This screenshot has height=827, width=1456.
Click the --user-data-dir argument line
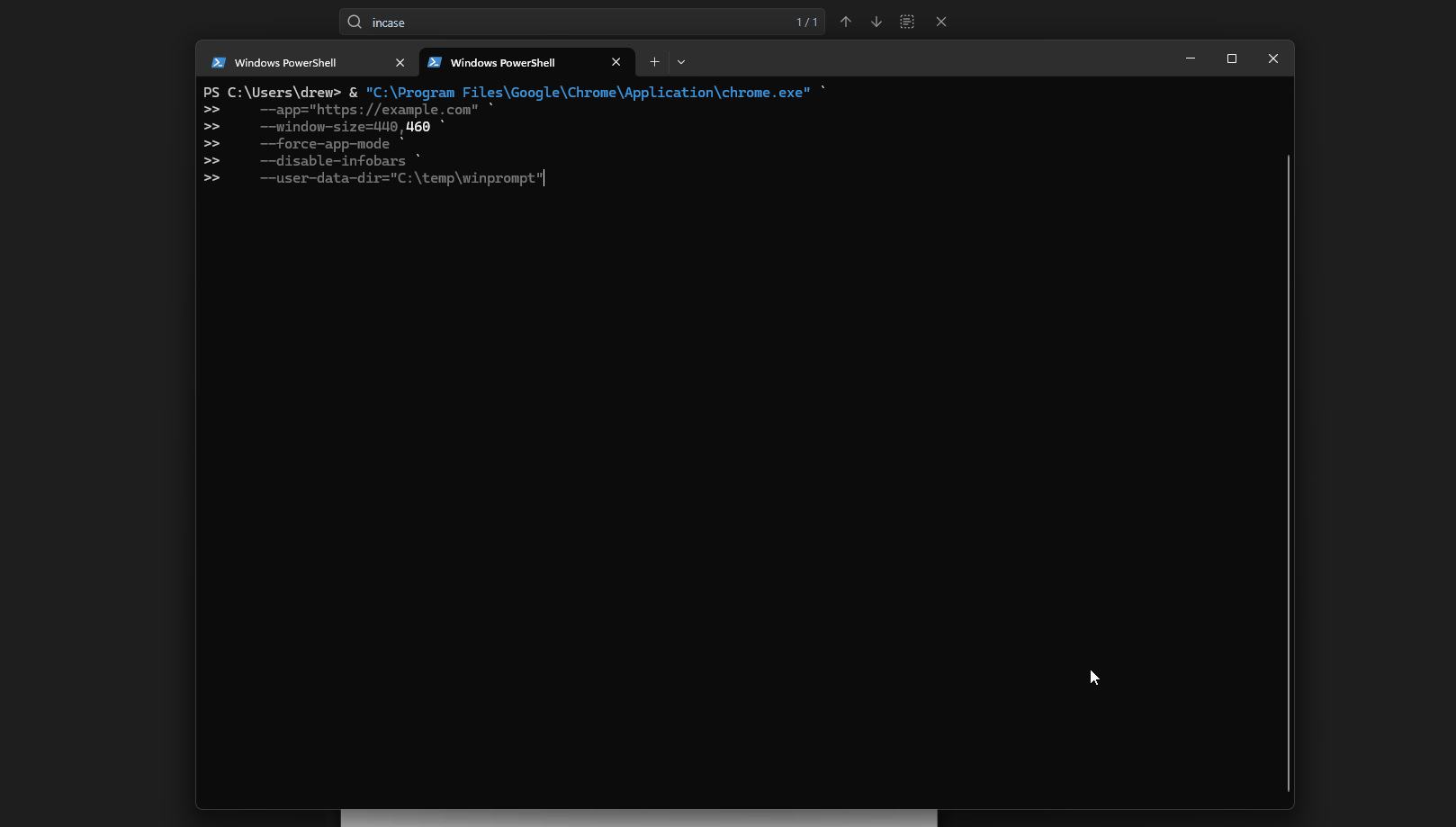pyautogui.click(x=401, y=178)
